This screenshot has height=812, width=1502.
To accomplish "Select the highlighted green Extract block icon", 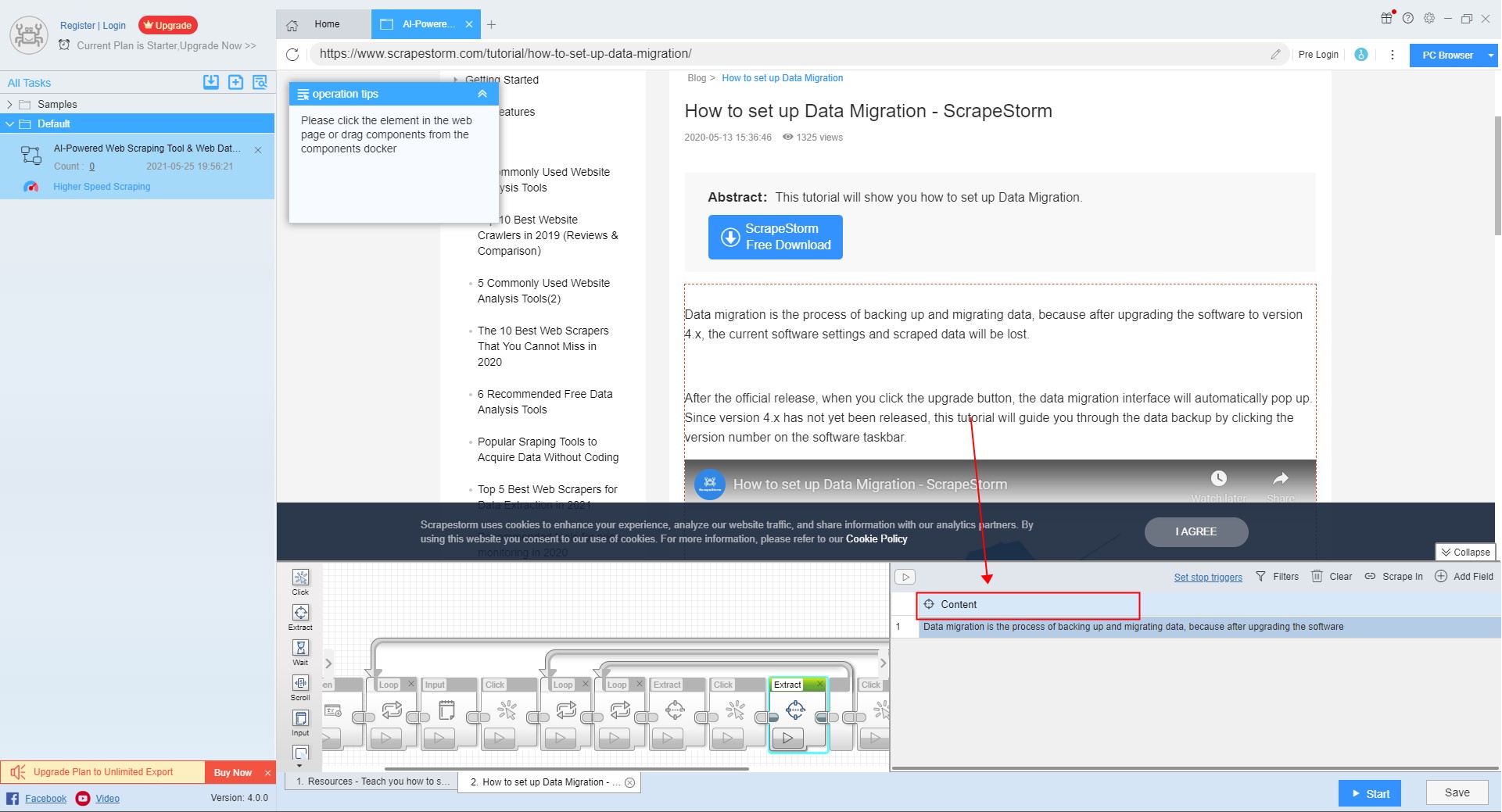I will click(x=795, y=710).
